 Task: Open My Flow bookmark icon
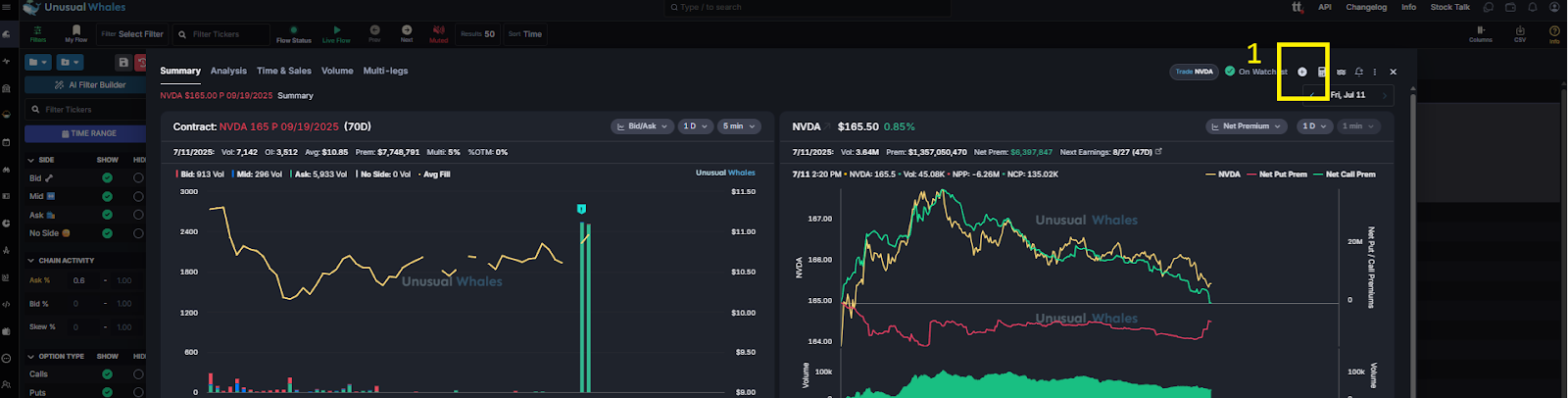(x=76, y=33)
